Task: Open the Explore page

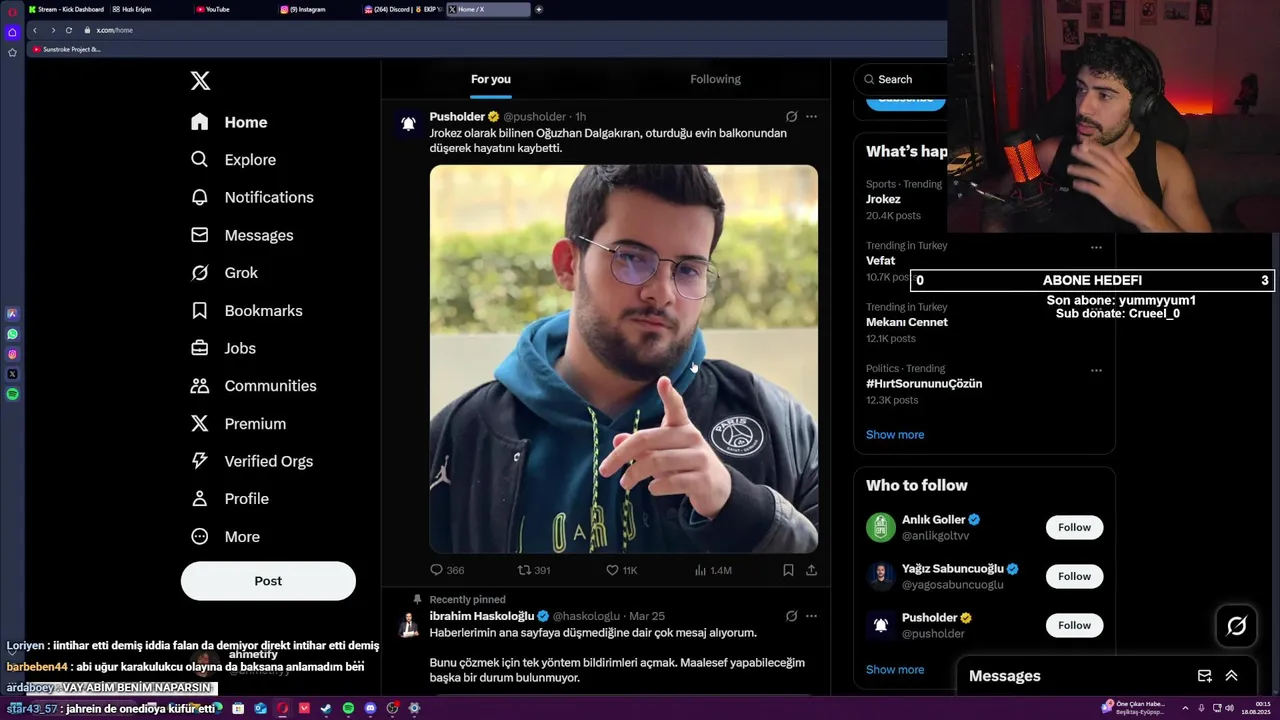Action: click(233, 160)
